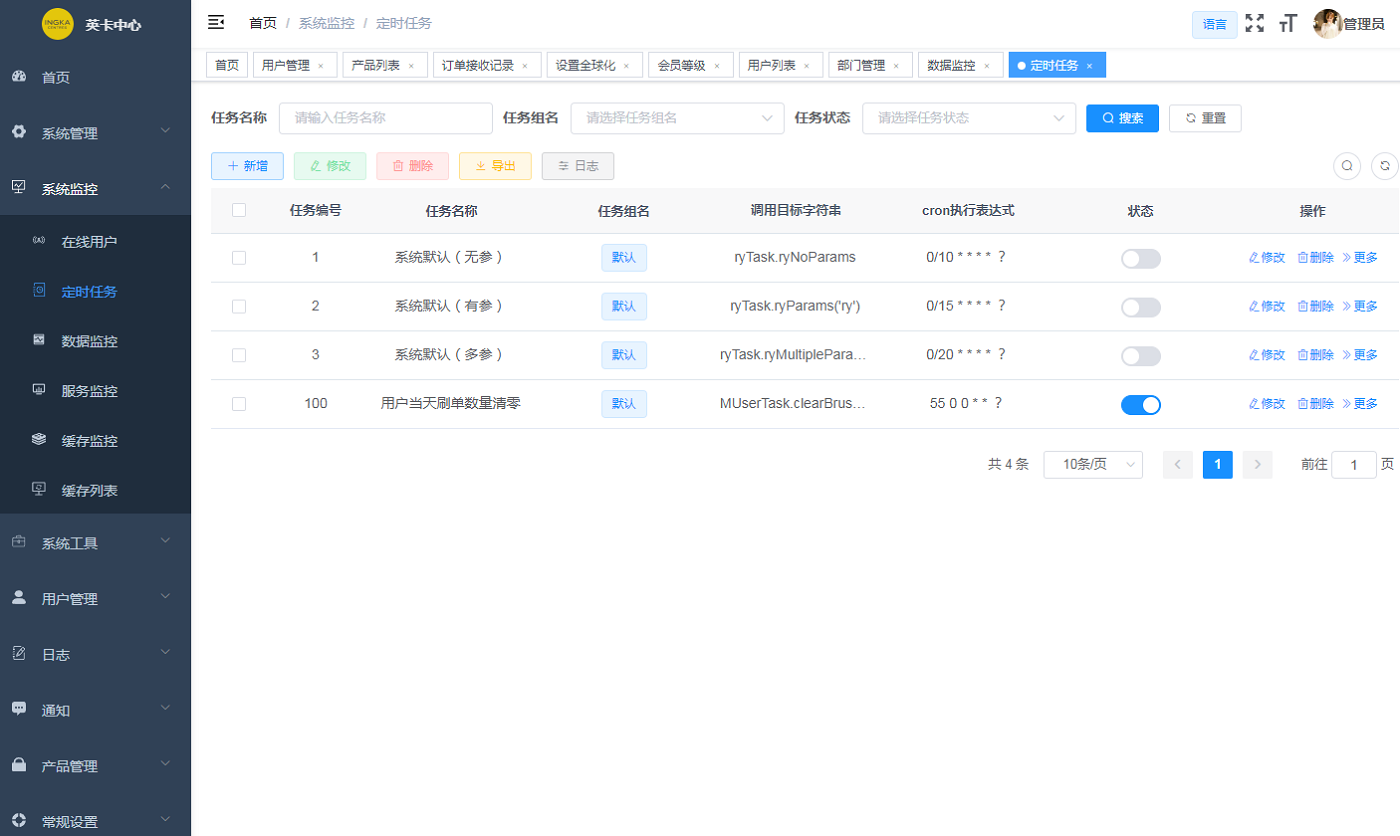The height and width of the screenshot is (836, 1400).
Task: Enter fullscreen mode via the top bar icon
Action: 1255,23
